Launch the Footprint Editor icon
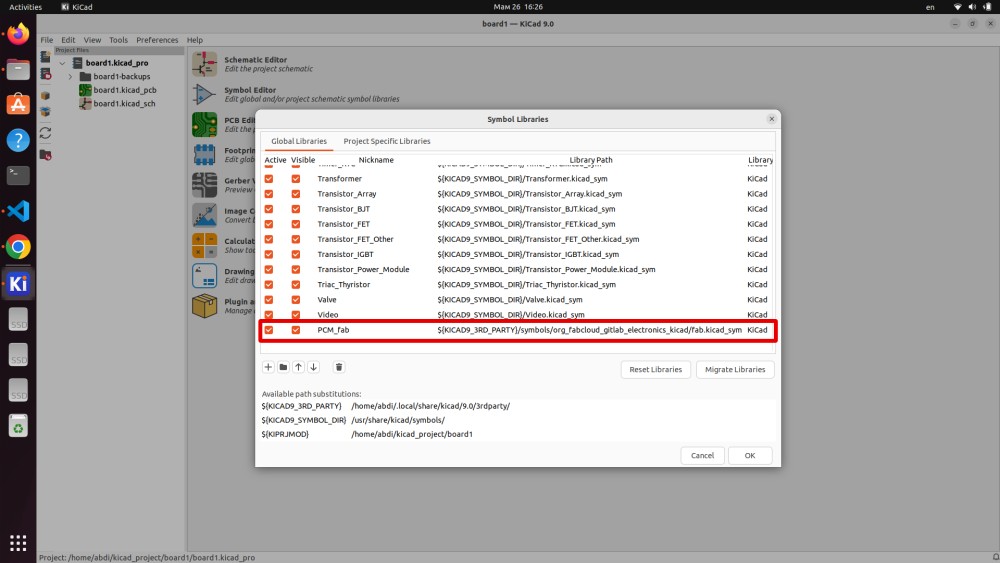 coord(204,155)
